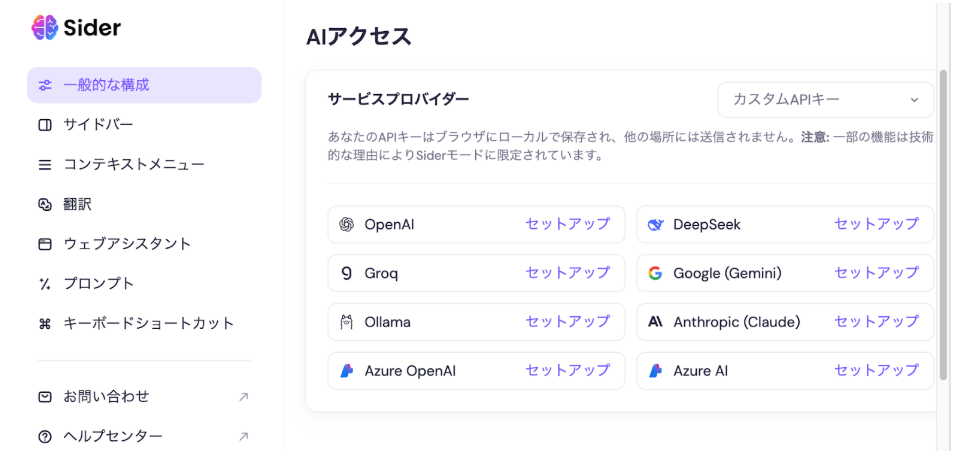The image size is (970, 468).
Task: Click the Ollama llama icon
Action: pos(347,322)
